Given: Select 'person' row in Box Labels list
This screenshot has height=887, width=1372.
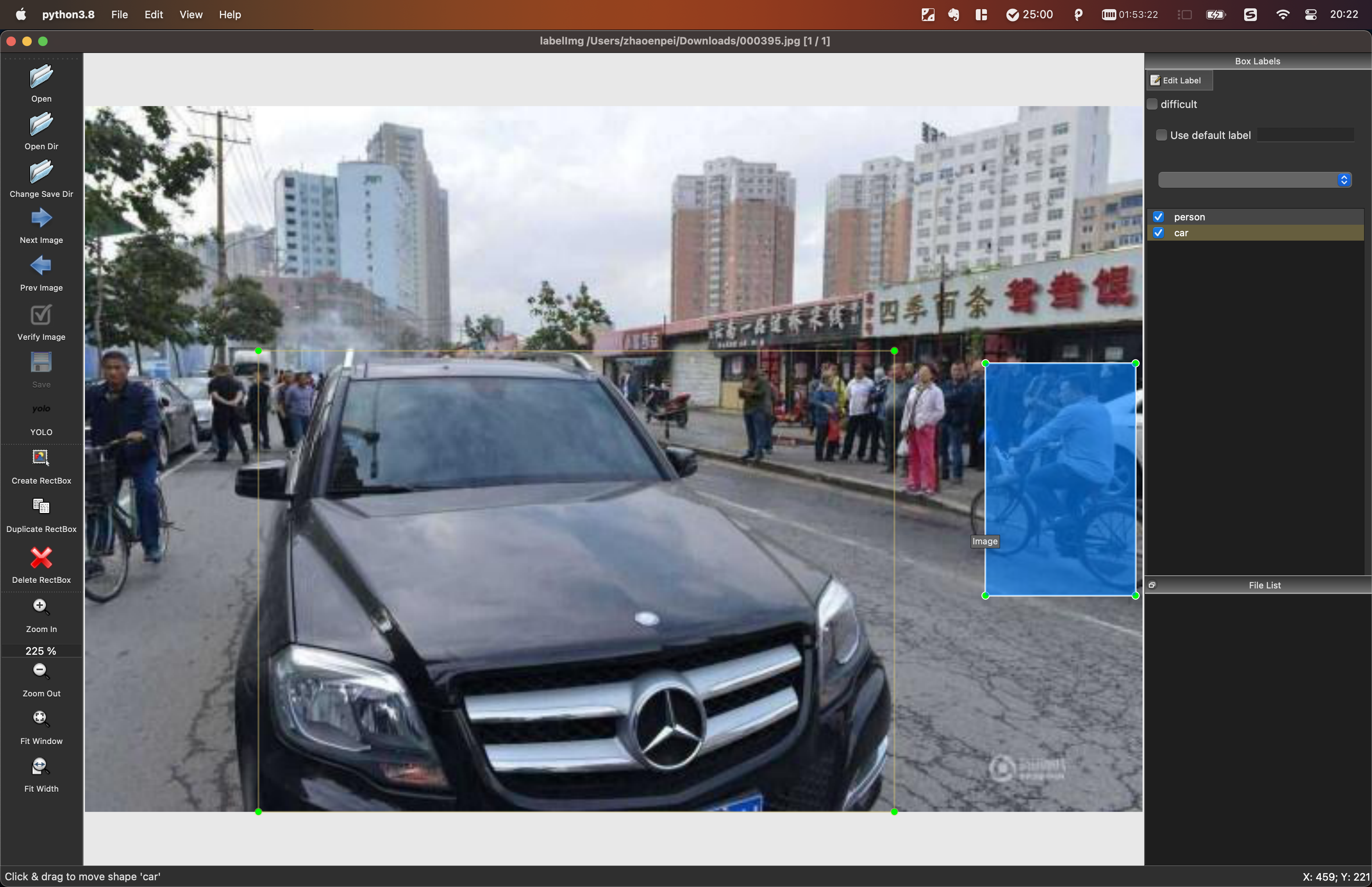Looking at the screenshot, I should pyautogui.click(x=1255, y=217).
